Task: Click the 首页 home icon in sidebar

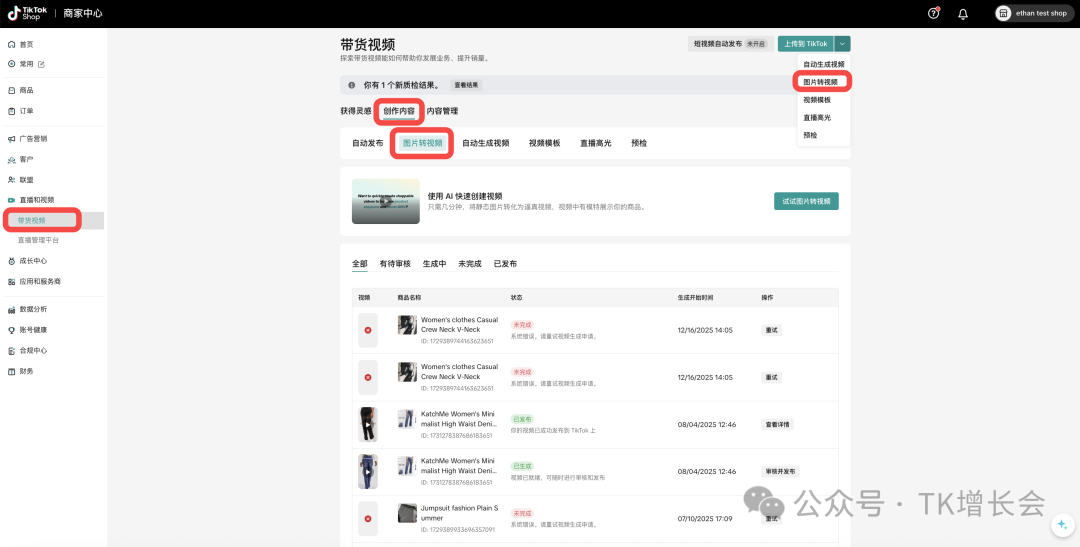Action: click(11, 45)
